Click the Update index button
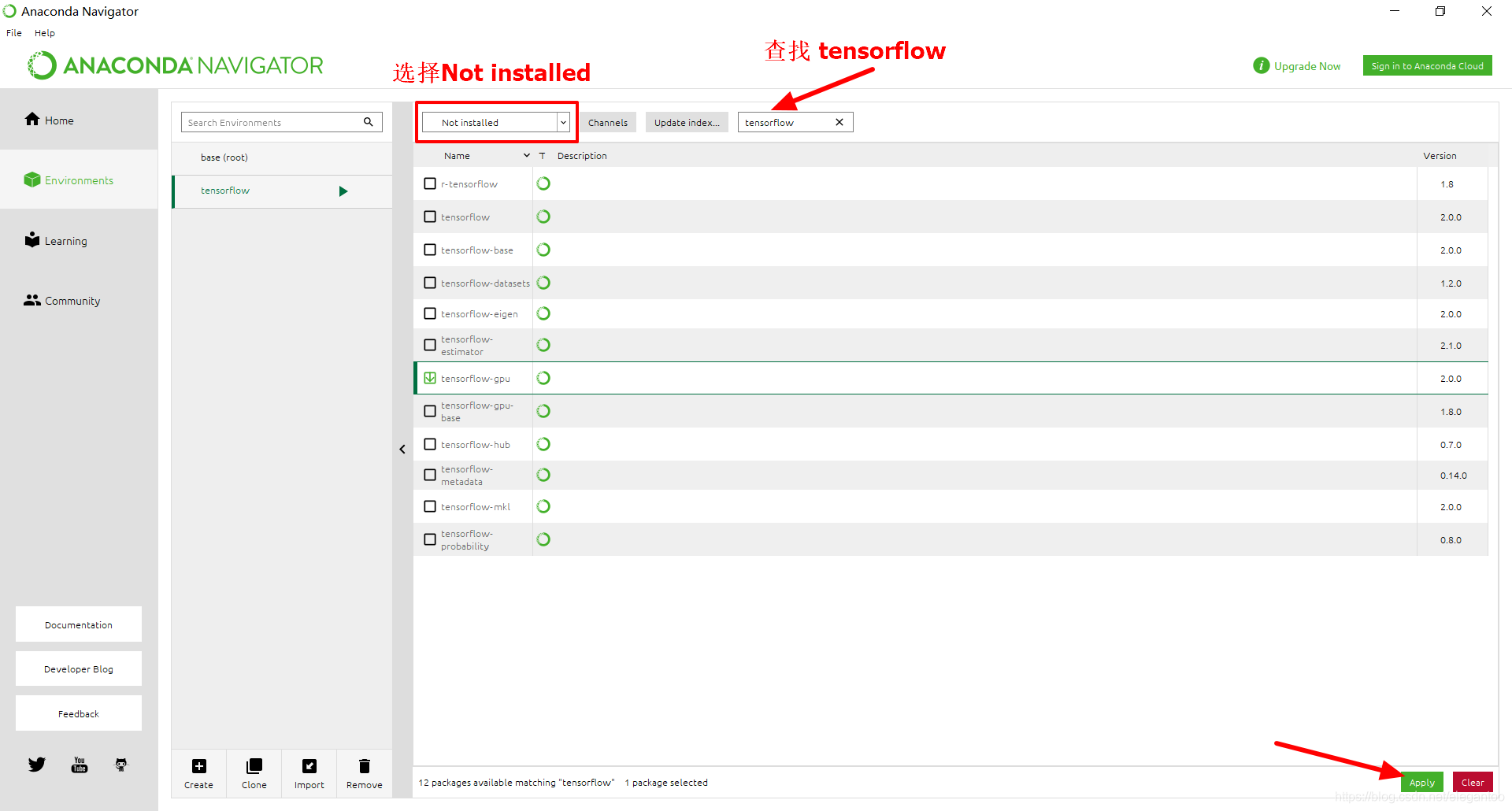This screenshot has width=1512, height=811. point(687,122)
